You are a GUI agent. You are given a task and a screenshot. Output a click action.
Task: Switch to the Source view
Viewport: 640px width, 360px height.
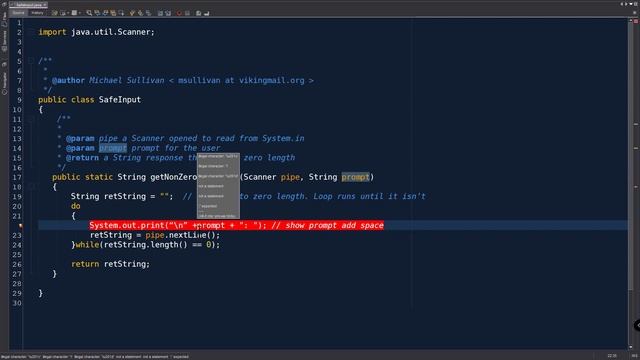[x=18, y=13]
